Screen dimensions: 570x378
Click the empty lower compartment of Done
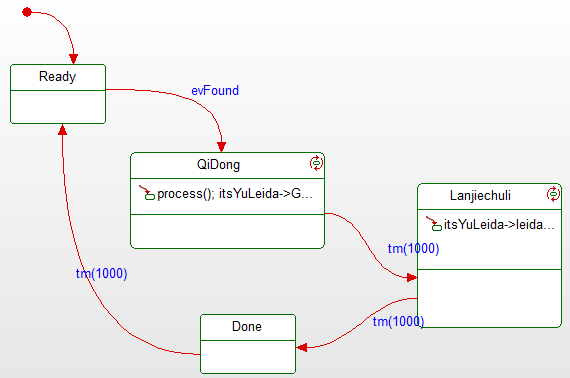tap(248, 357)
